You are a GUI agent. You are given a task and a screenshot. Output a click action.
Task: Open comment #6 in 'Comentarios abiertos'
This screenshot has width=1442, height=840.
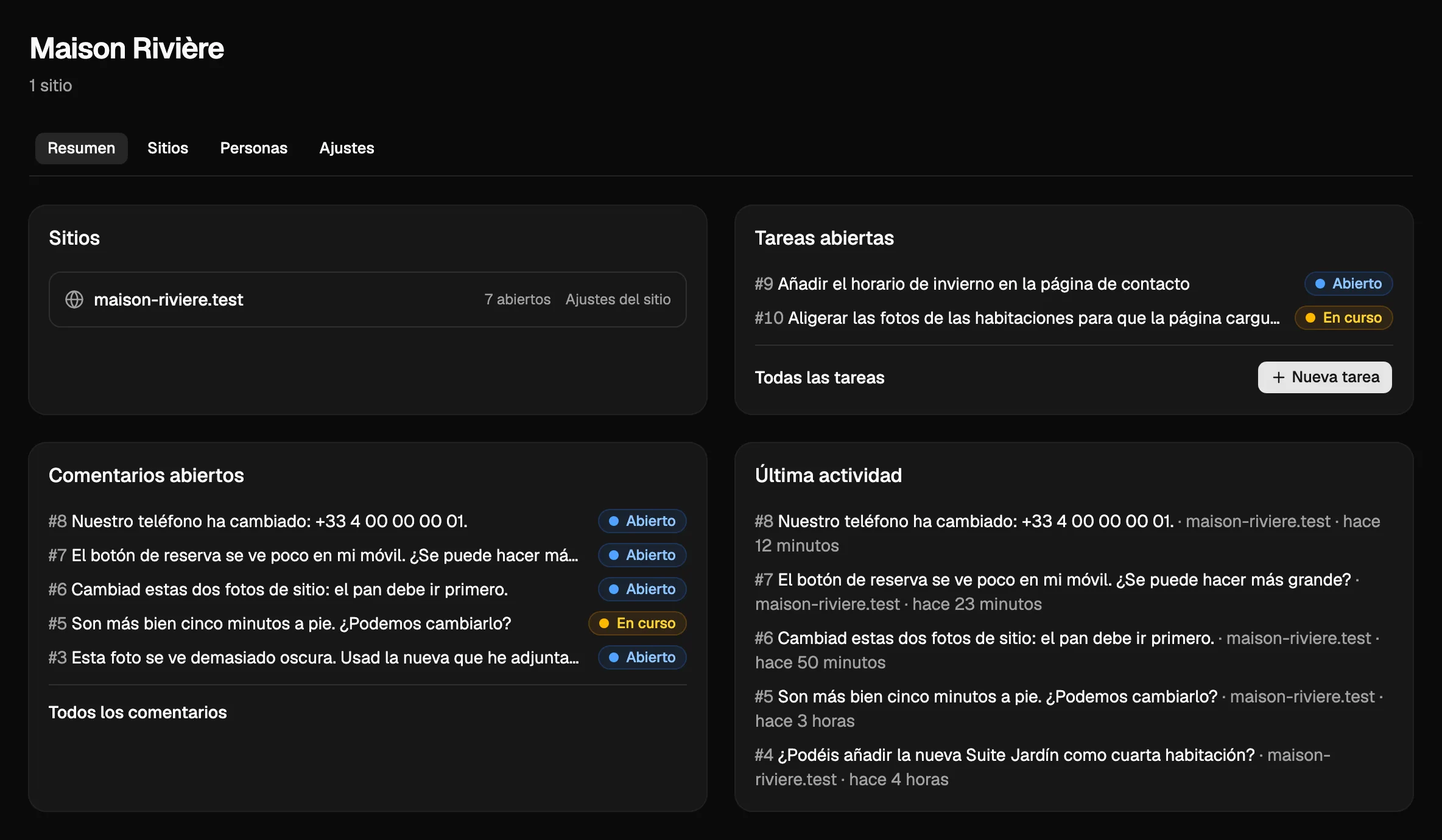coord(278,589)
